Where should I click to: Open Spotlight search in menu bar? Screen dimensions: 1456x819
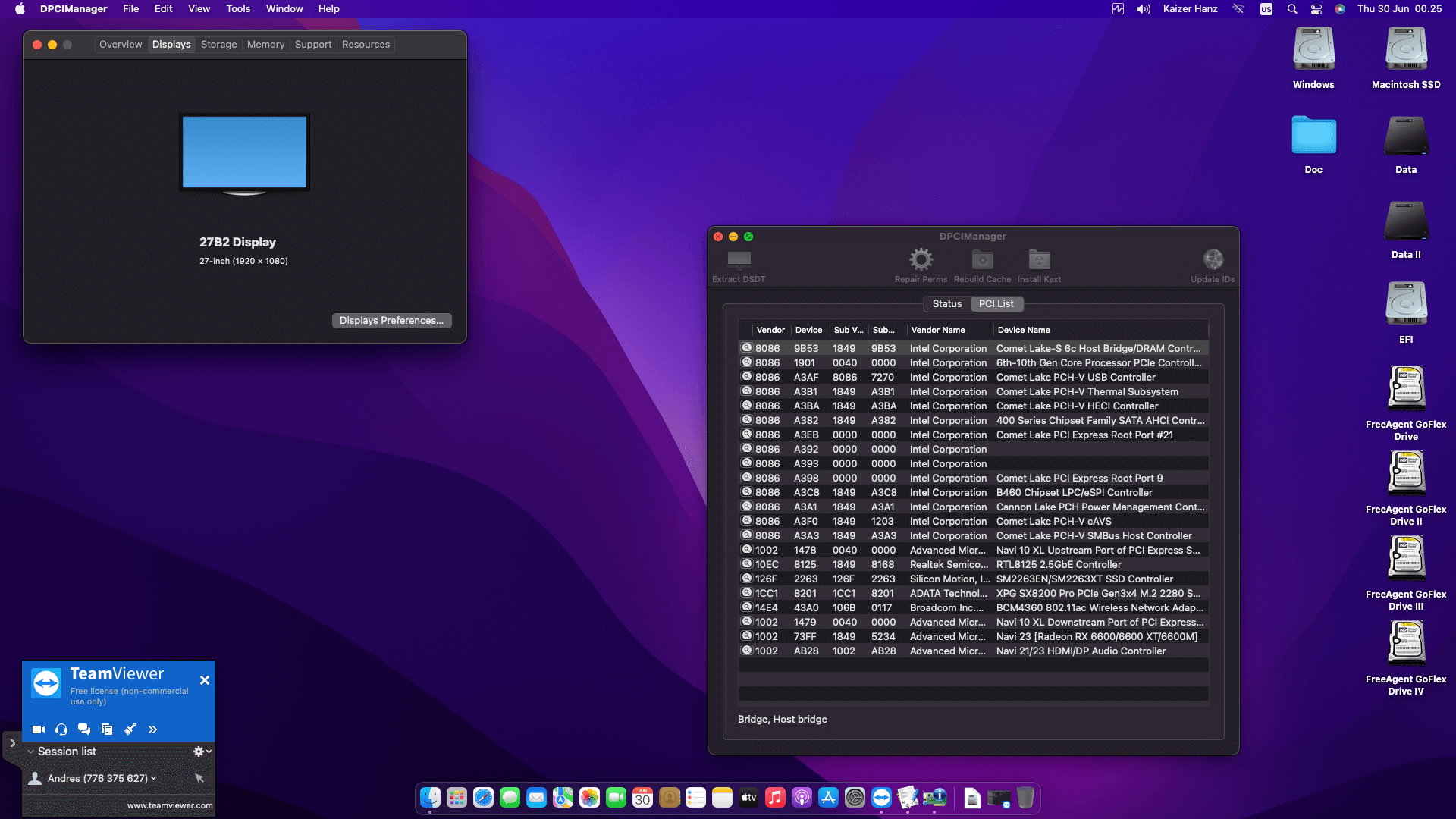[x=1292, y=9]
